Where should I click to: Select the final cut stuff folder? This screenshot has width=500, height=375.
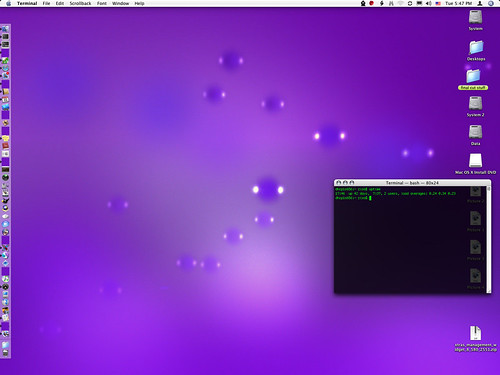coord(473,76)
